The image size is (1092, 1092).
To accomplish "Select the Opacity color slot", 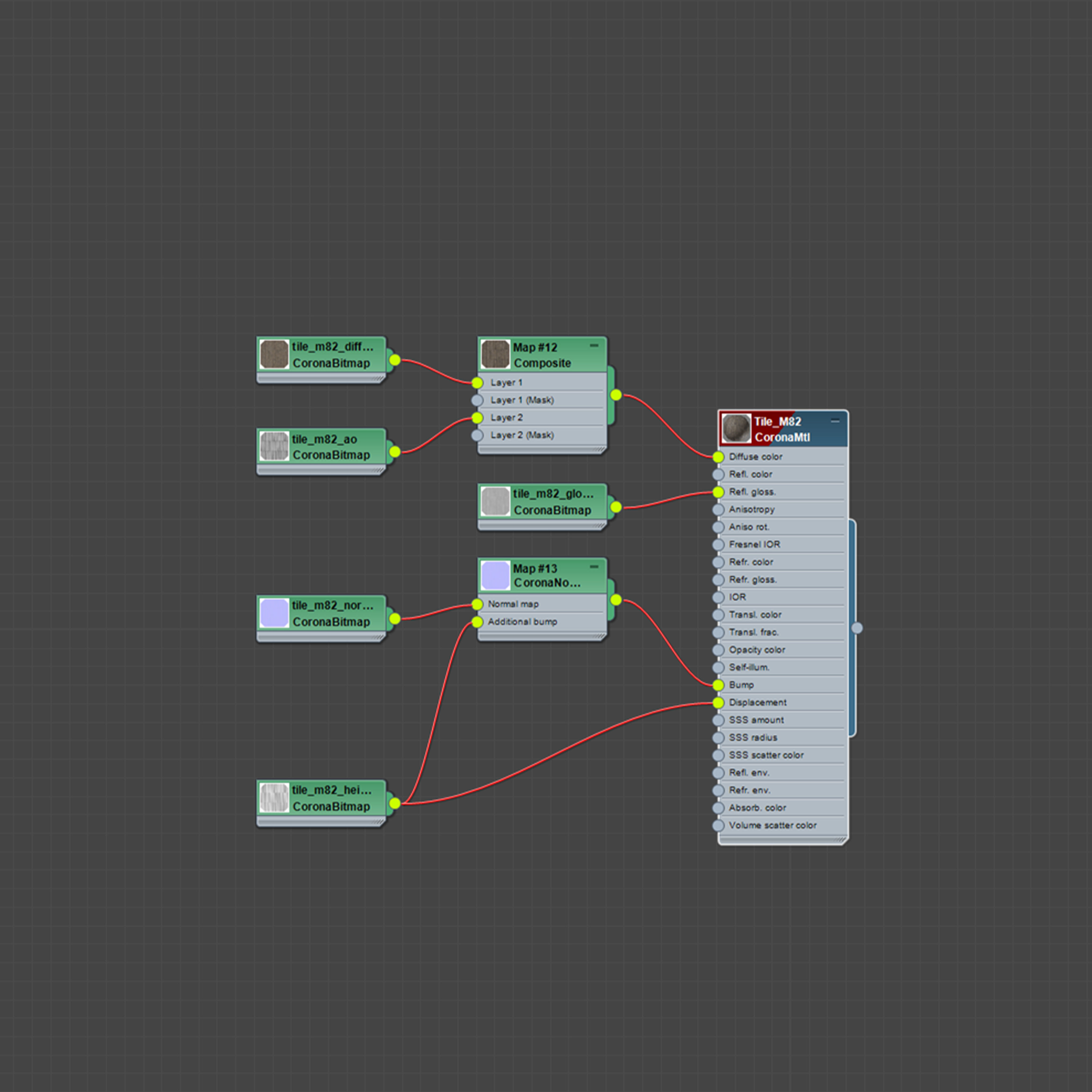I will click(x=756, y=650).
